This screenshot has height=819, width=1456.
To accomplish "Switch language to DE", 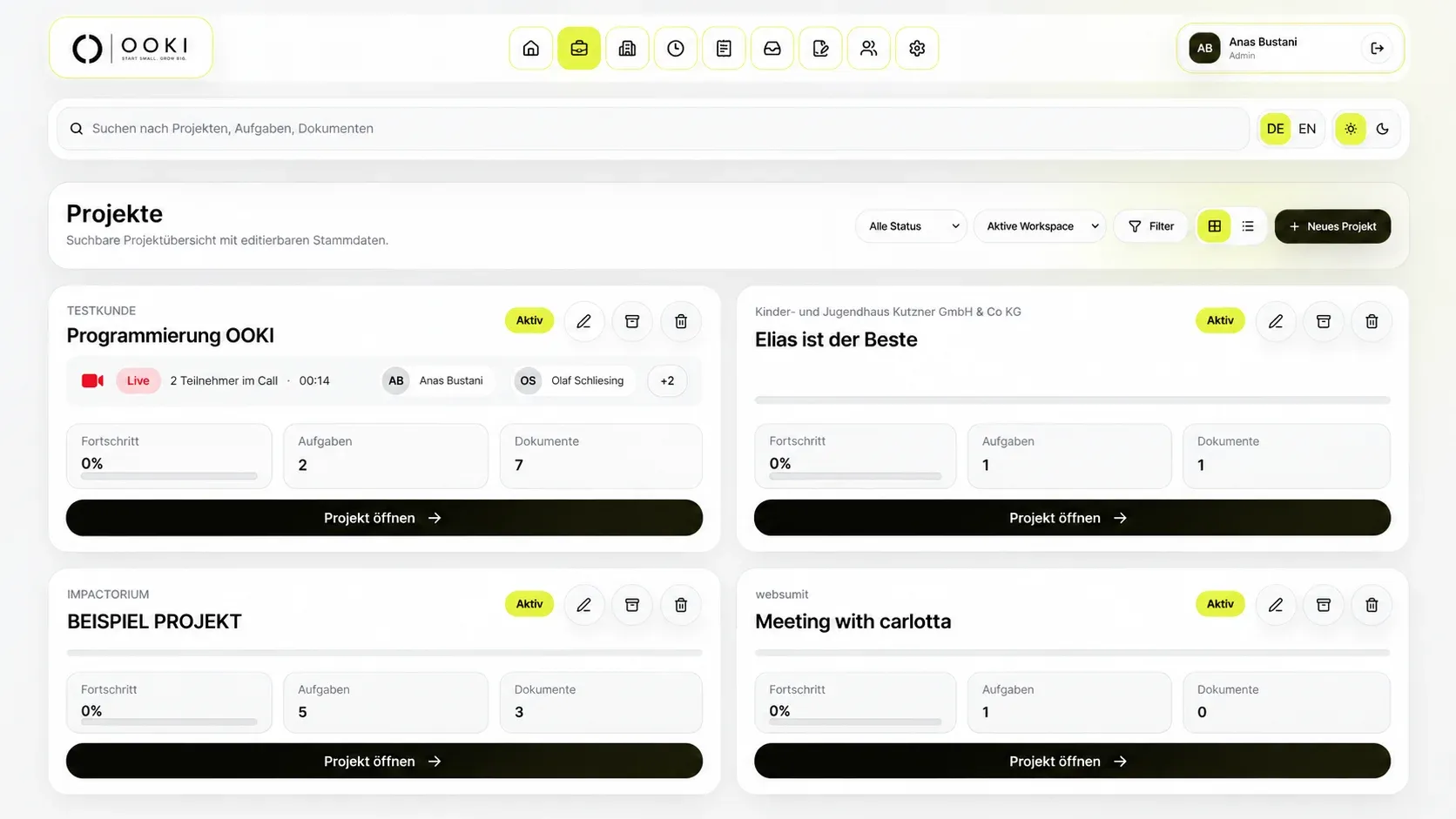I will pyautogui.click(x=1275, y=129).
